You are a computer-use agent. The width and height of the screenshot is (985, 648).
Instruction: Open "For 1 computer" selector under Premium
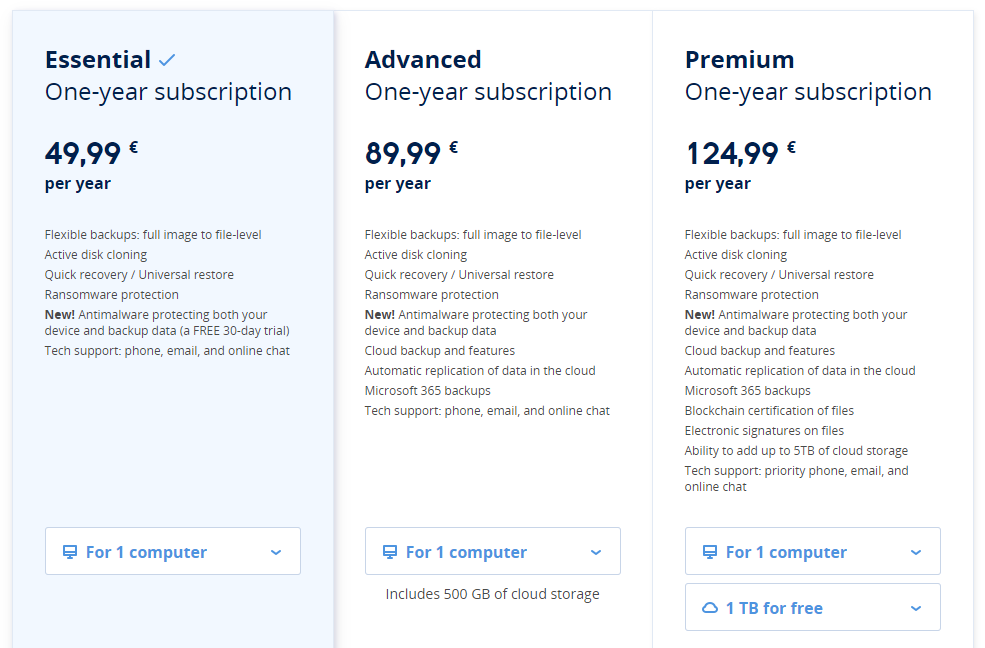pos(812,551)
